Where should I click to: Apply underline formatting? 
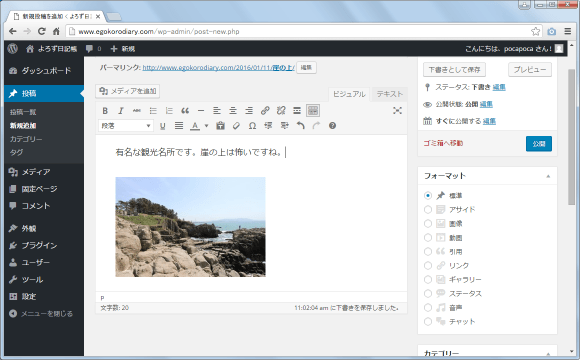point(162,126)
